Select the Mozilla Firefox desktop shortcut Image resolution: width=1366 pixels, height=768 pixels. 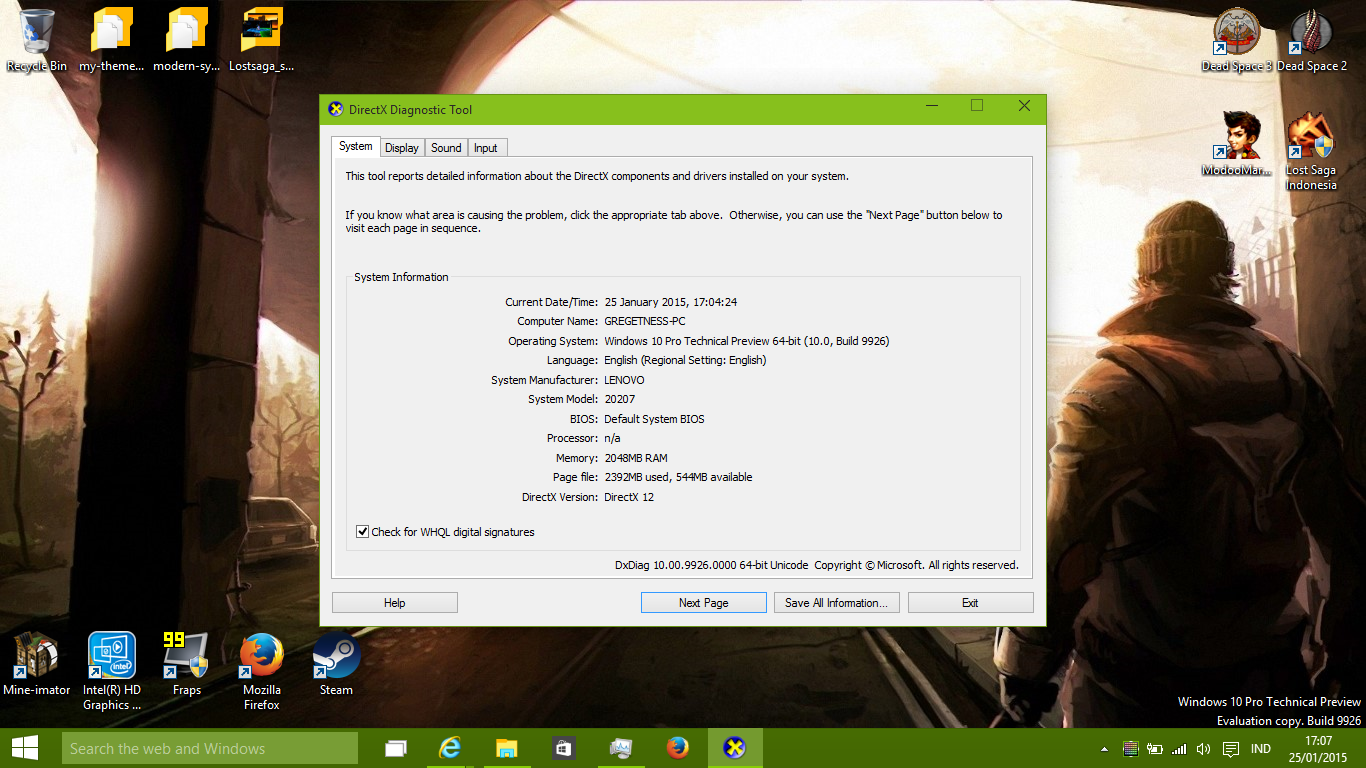pyautogui.click(x=262, y=670)
